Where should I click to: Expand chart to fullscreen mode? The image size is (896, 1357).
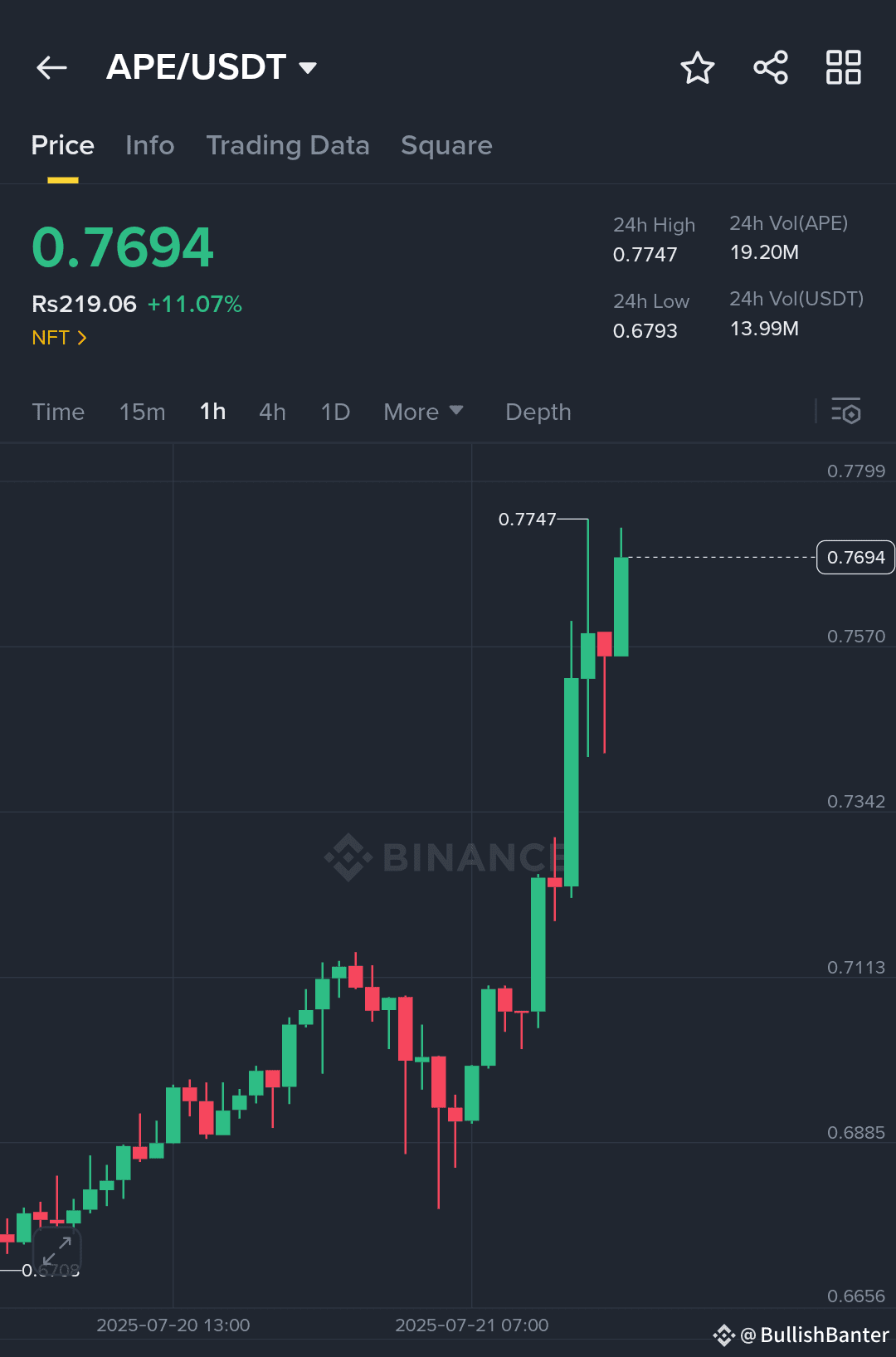tap(58, 1249)
